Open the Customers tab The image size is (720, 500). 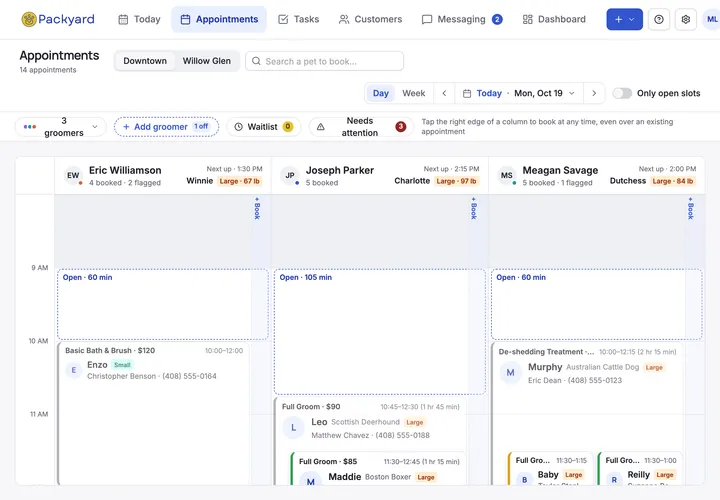pos(371,19)
